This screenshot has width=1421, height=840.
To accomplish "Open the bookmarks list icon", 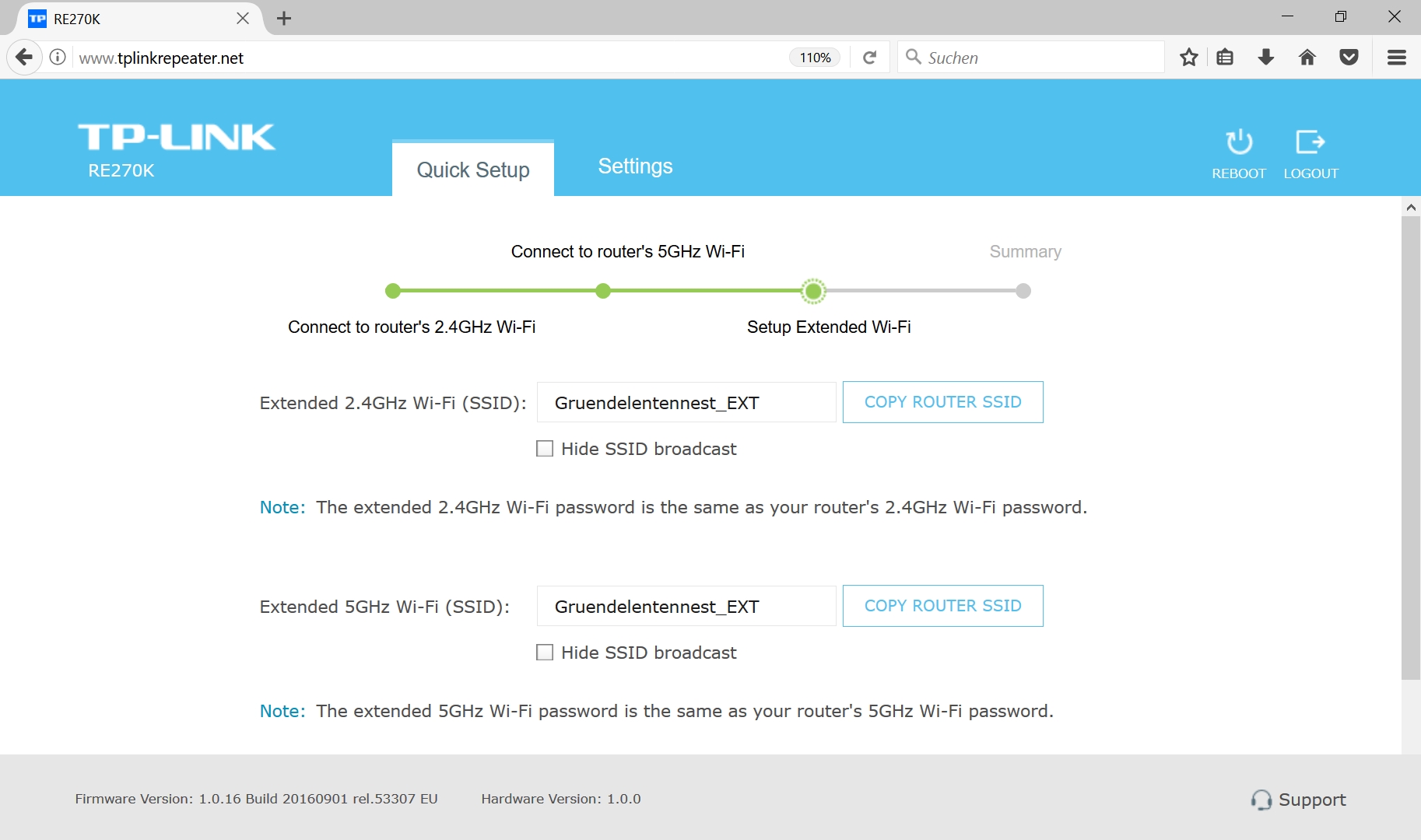I will coord(1225,58).
